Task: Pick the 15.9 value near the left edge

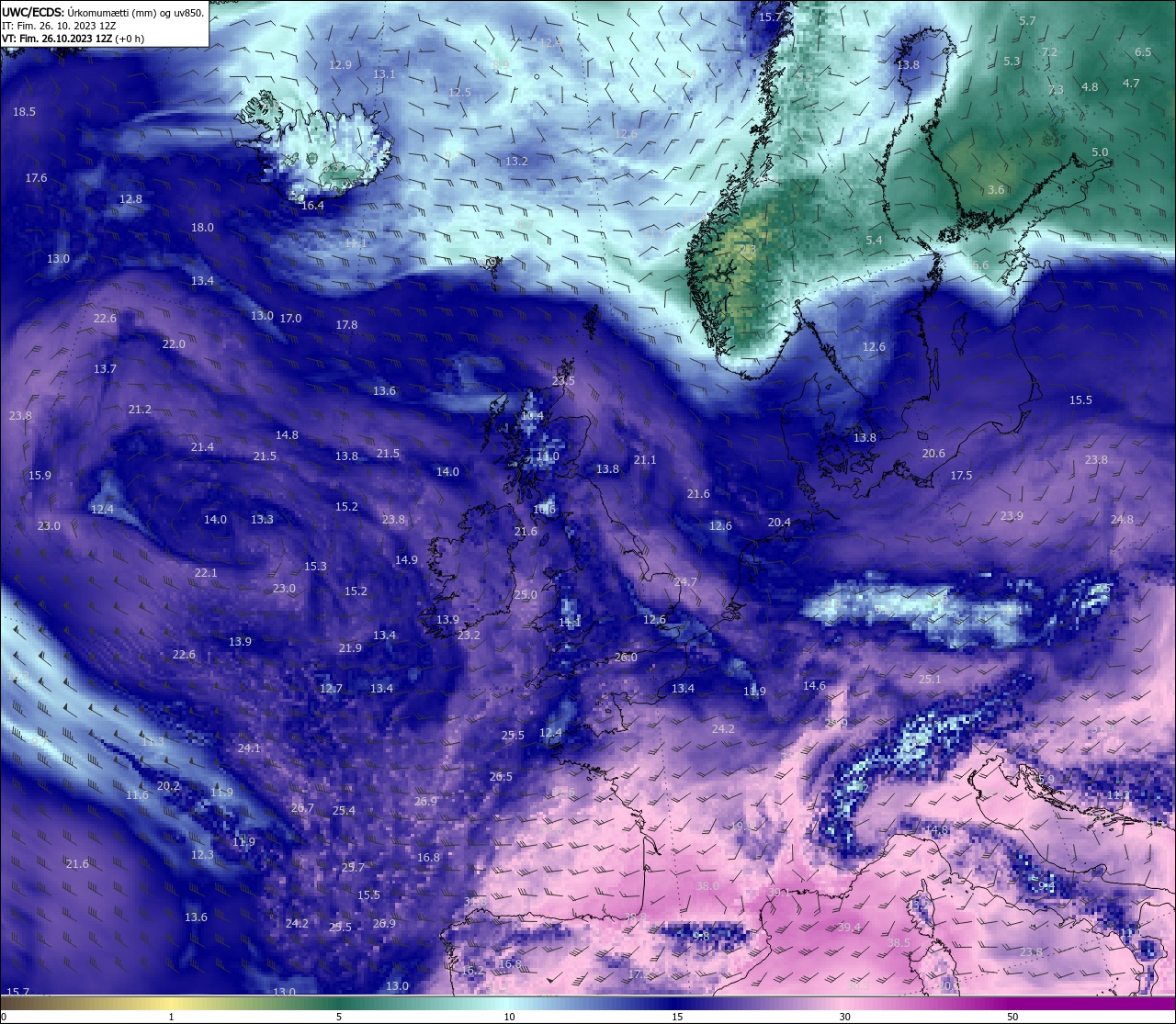Action: [x=40, y=476]
